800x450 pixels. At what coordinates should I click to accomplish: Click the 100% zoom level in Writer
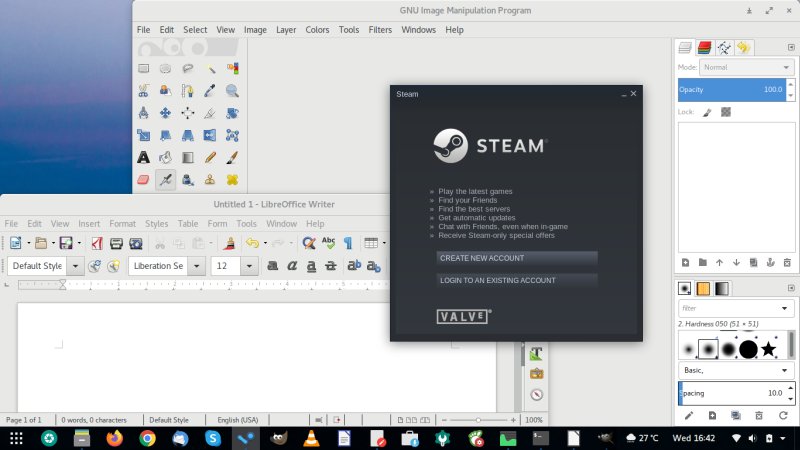pos(534,420)
